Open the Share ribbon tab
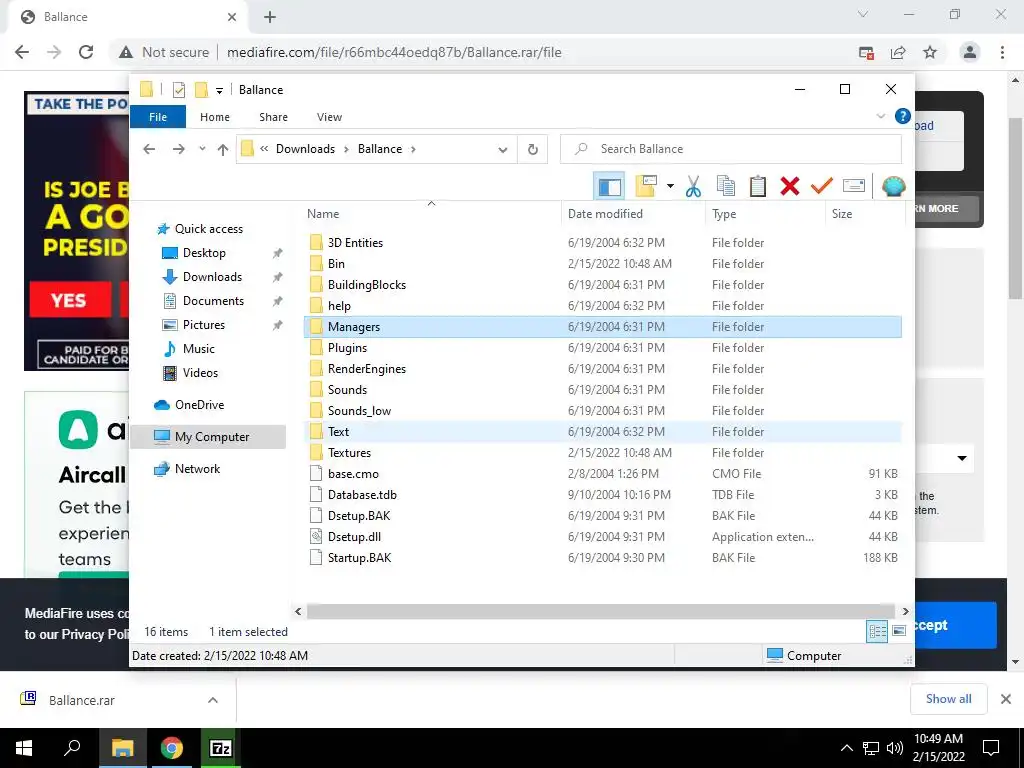Screen dimensions: 1024x768 [273, 117]
